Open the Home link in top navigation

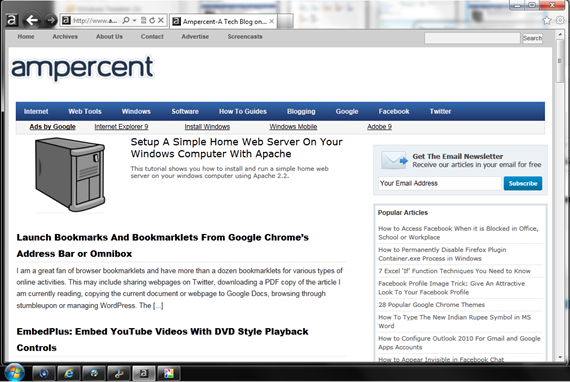click(26, 37)
